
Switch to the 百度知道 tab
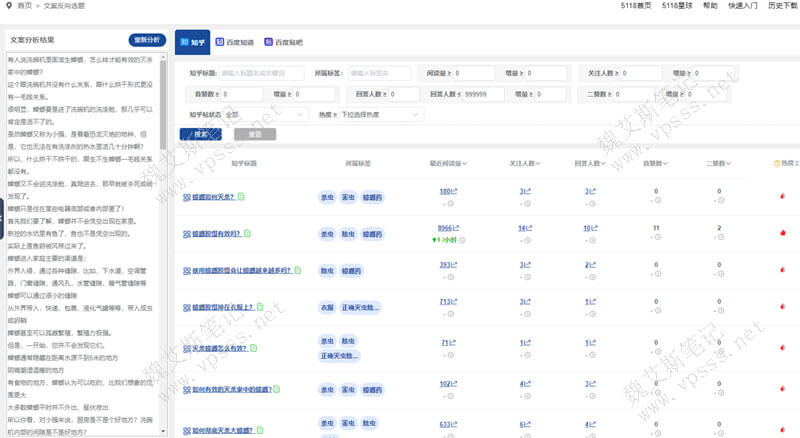tap(235, 42)
